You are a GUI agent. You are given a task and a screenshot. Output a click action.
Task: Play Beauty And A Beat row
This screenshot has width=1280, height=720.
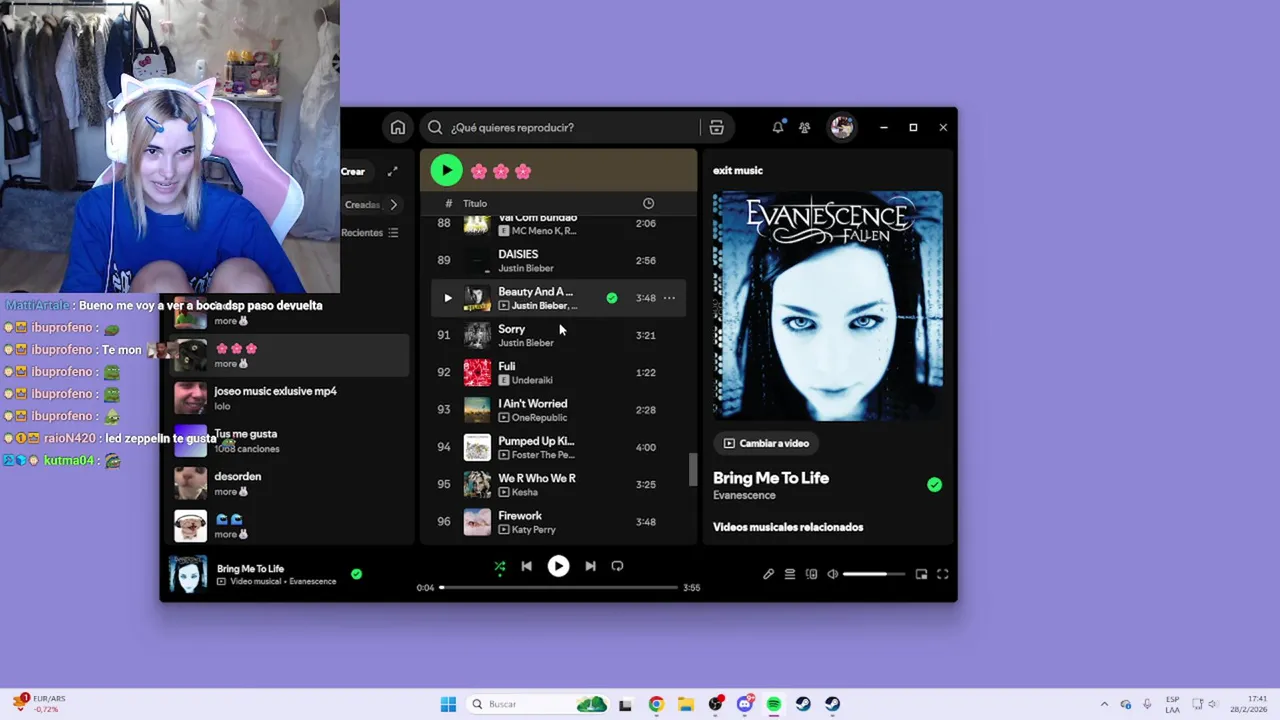[x=447, y=298]
